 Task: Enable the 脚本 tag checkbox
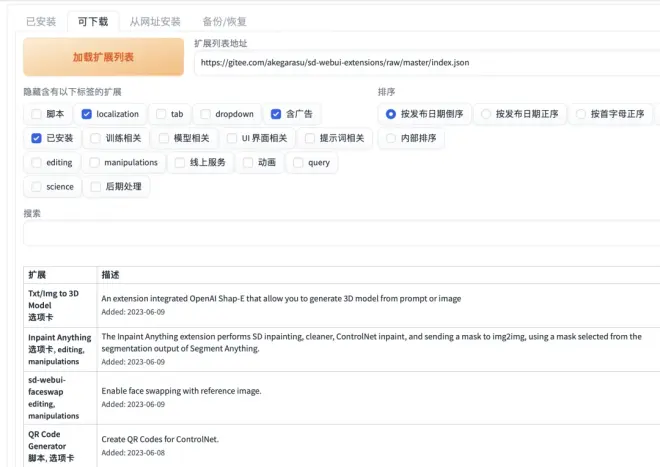coord(37,114)
